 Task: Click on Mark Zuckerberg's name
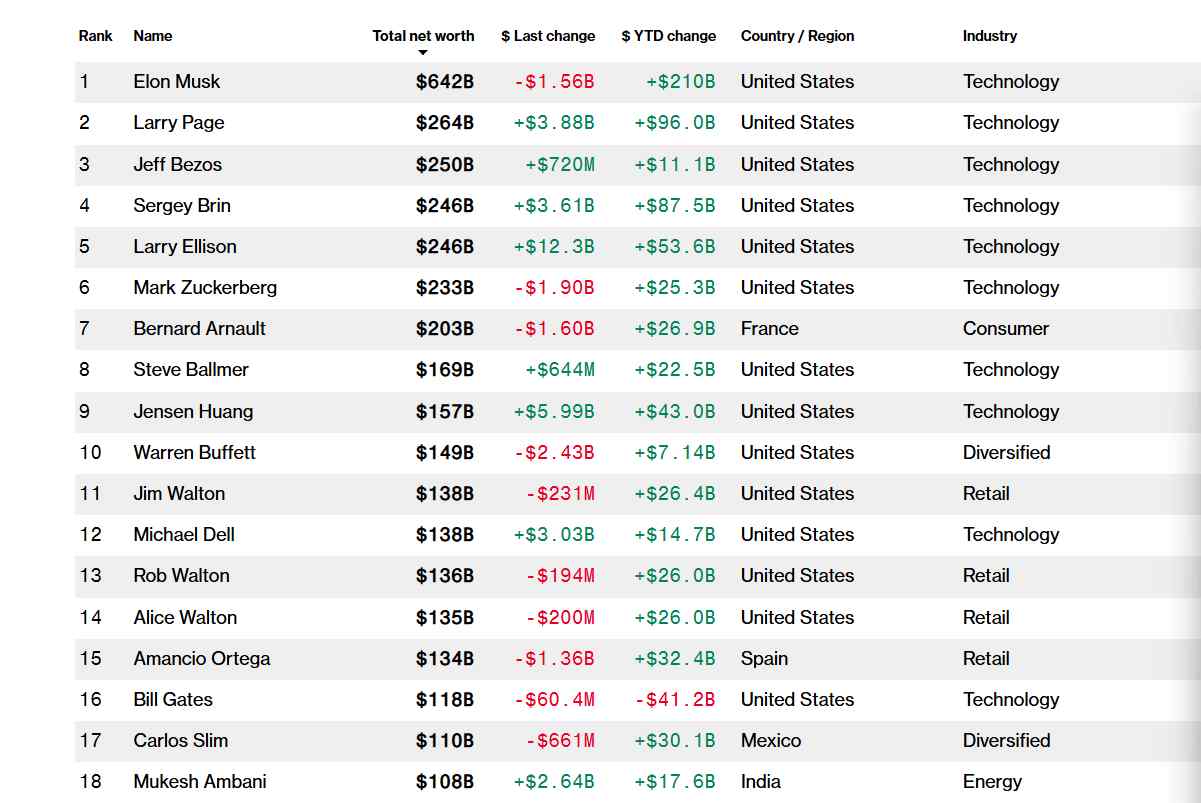[x=205, y=288]
